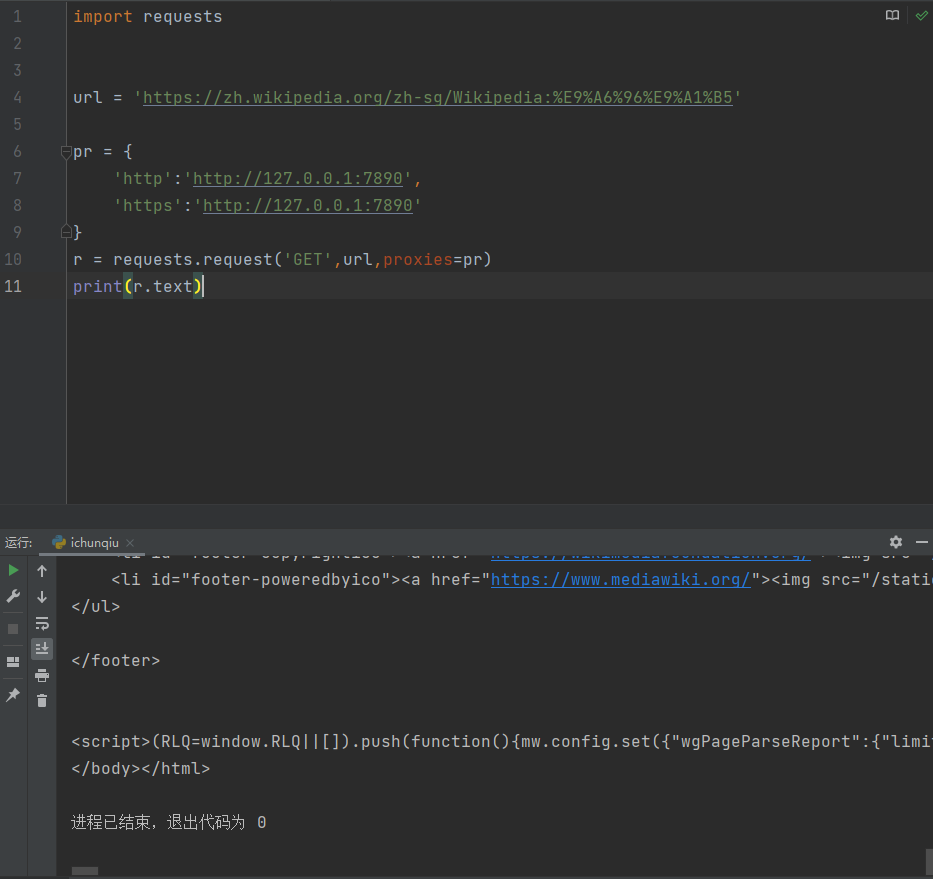This screenshot has height=879, width=933.
Task: Open run configuration wrench icon
Action: [x=13, y=596]
